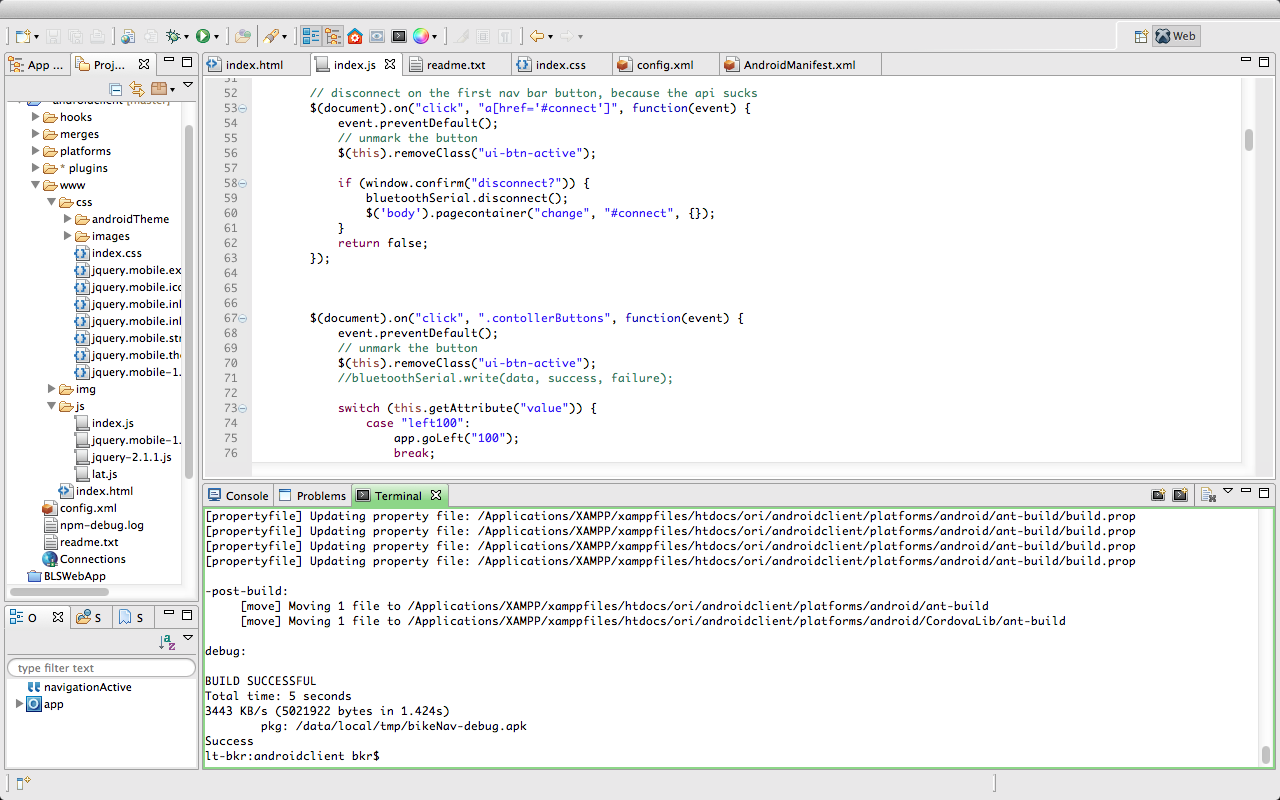Viewport: 1280px width, 800px height.
Task: Fold the function at line 53
Action: pyautogui.click(x=244, y=108)
